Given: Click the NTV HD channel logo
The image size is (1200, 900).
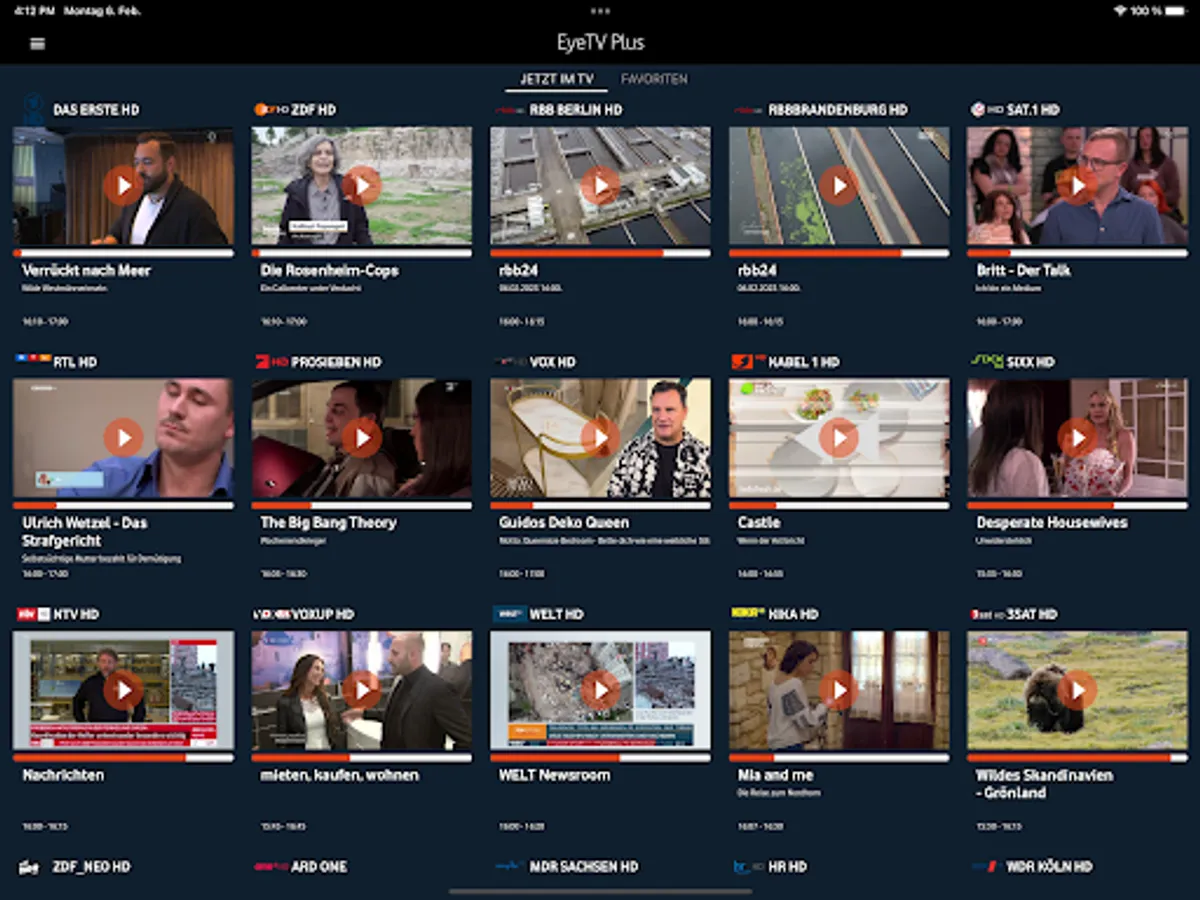Looking at the screenshot, I should click(32, 614).
